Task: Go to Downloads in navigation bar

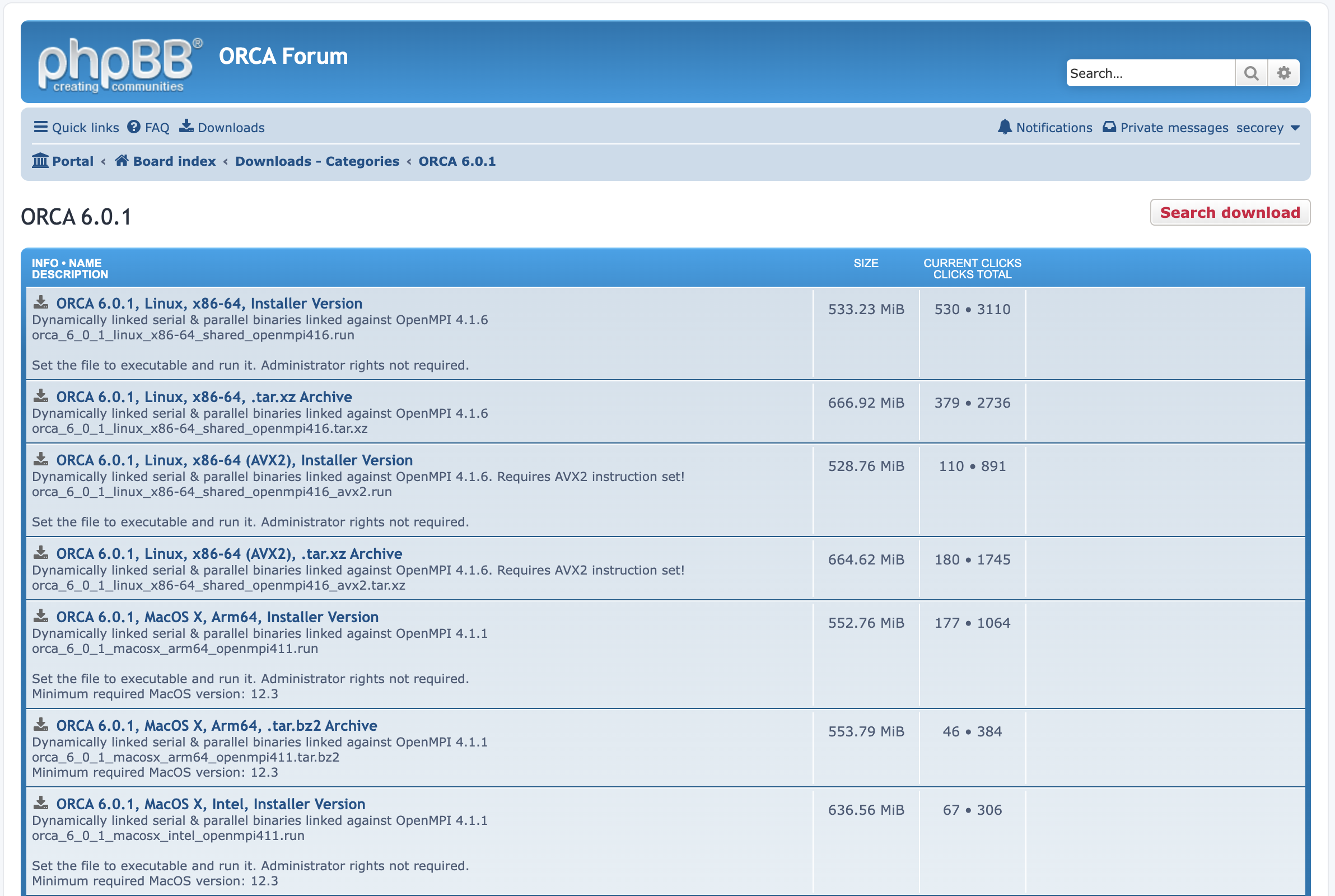Action: 222,128
